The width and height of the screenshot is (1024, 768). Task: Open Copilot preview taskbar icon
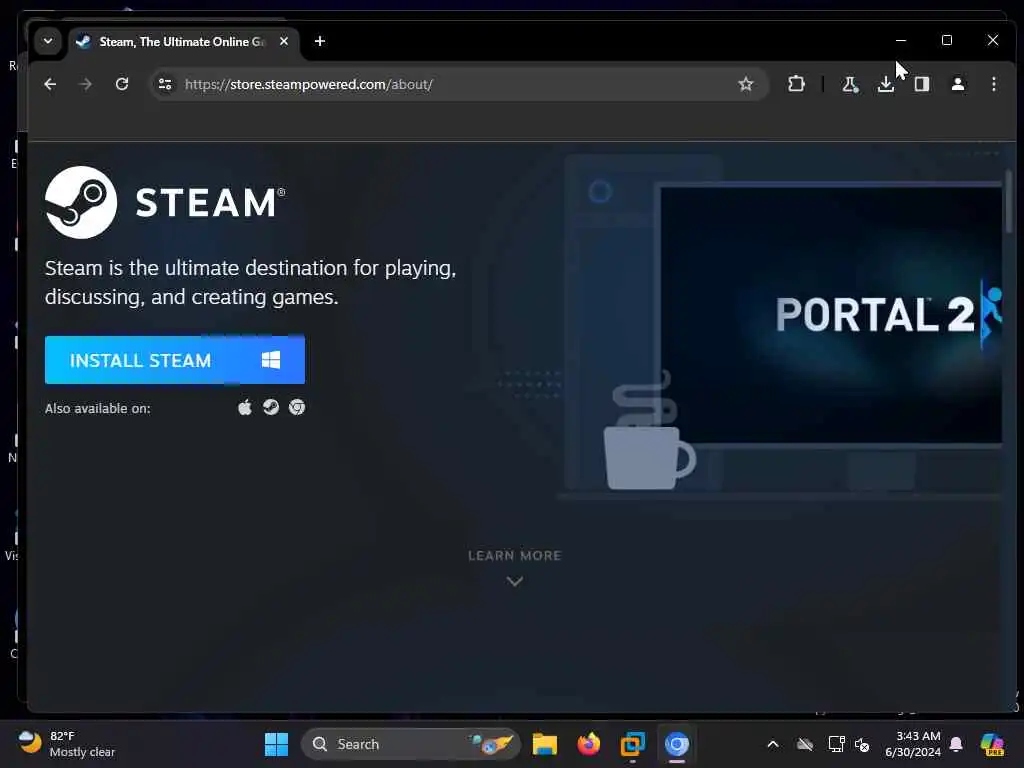click(x=992, y=744)
